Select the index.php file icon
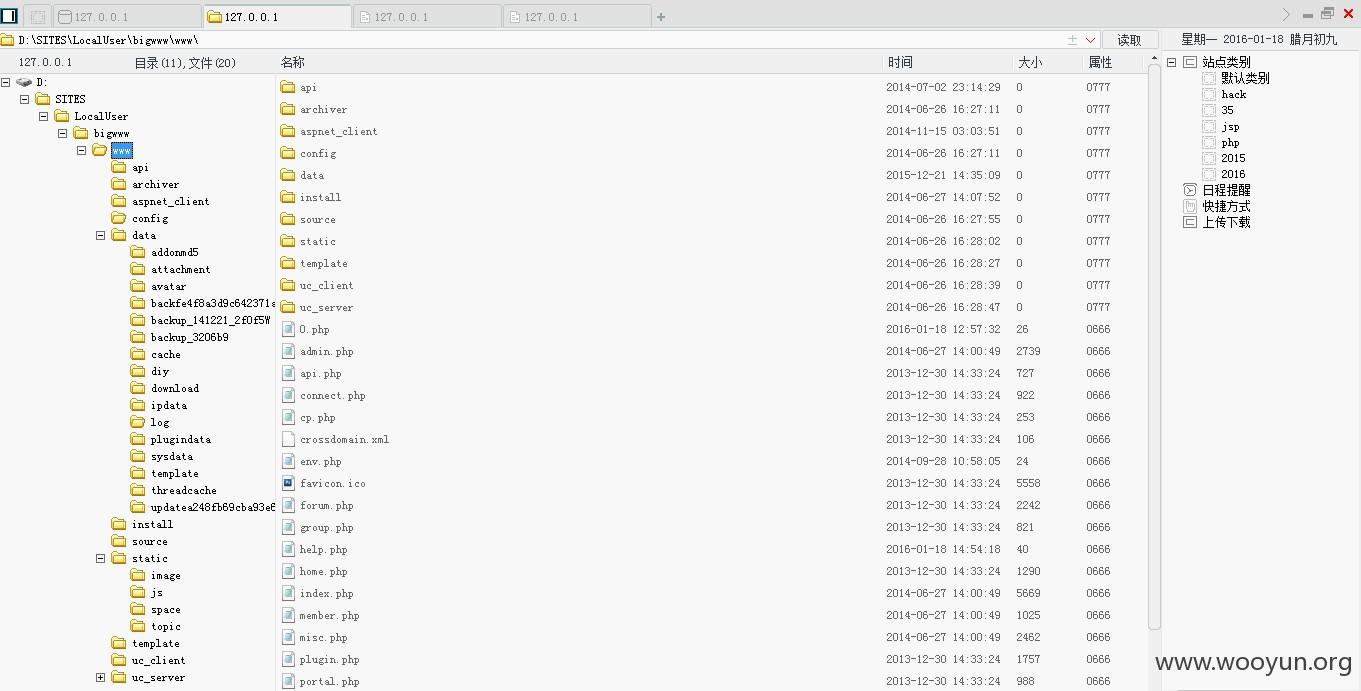 tap(288, 593)
